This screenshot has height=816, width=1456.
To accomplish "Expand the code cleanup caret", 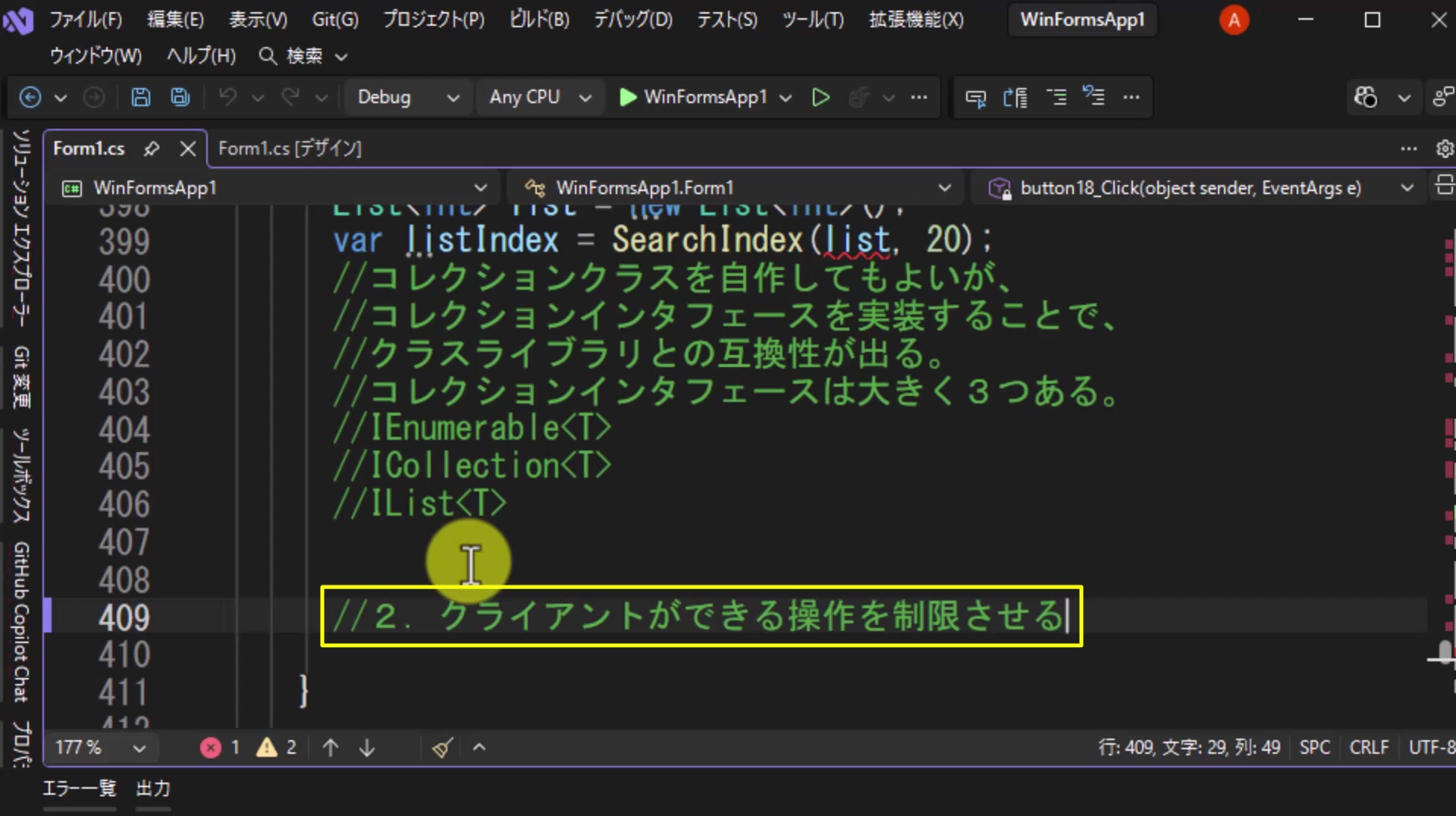I will pyautogui.click(x=479, y=748).
